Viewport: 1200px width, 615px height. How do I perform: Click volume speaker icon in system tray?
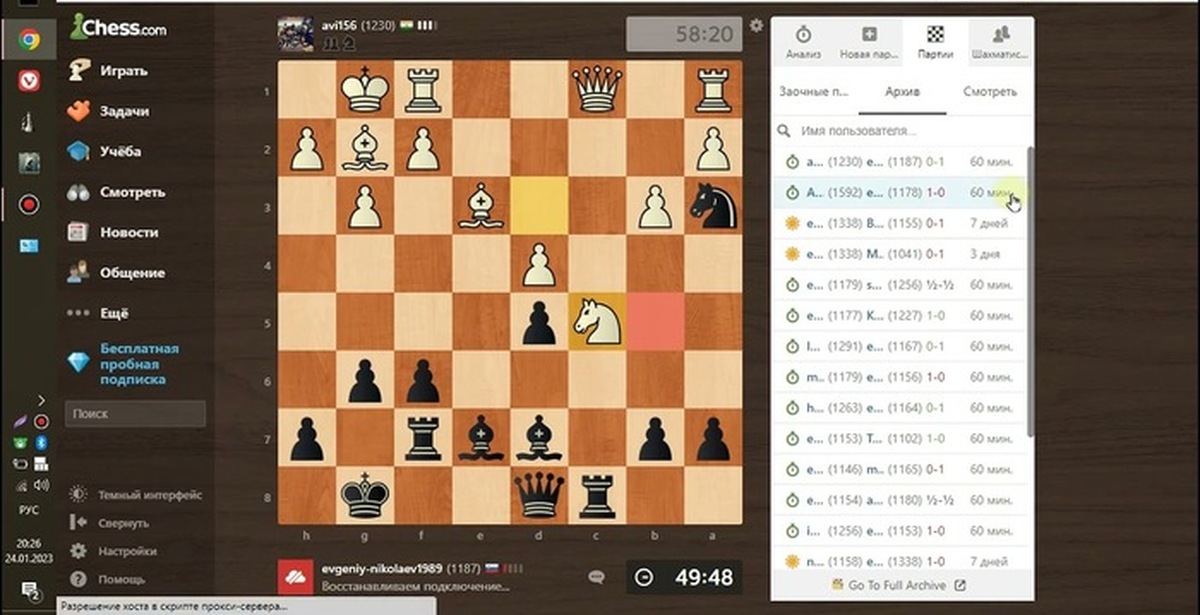(x=41, y=485)
